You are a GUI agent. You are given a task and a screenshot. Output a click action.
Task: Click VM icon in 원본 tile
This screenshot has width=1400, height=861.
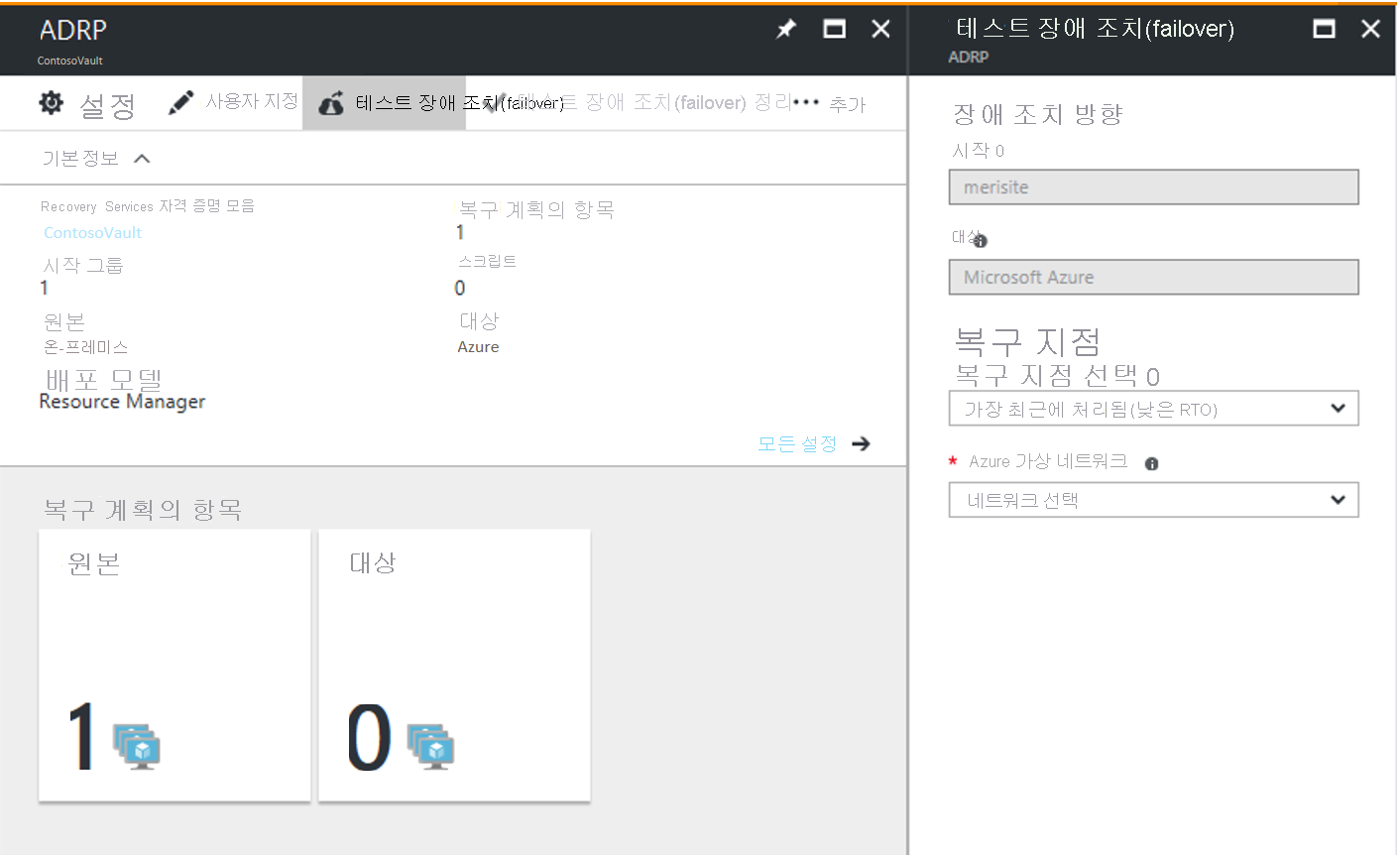[x=137, y=746]
